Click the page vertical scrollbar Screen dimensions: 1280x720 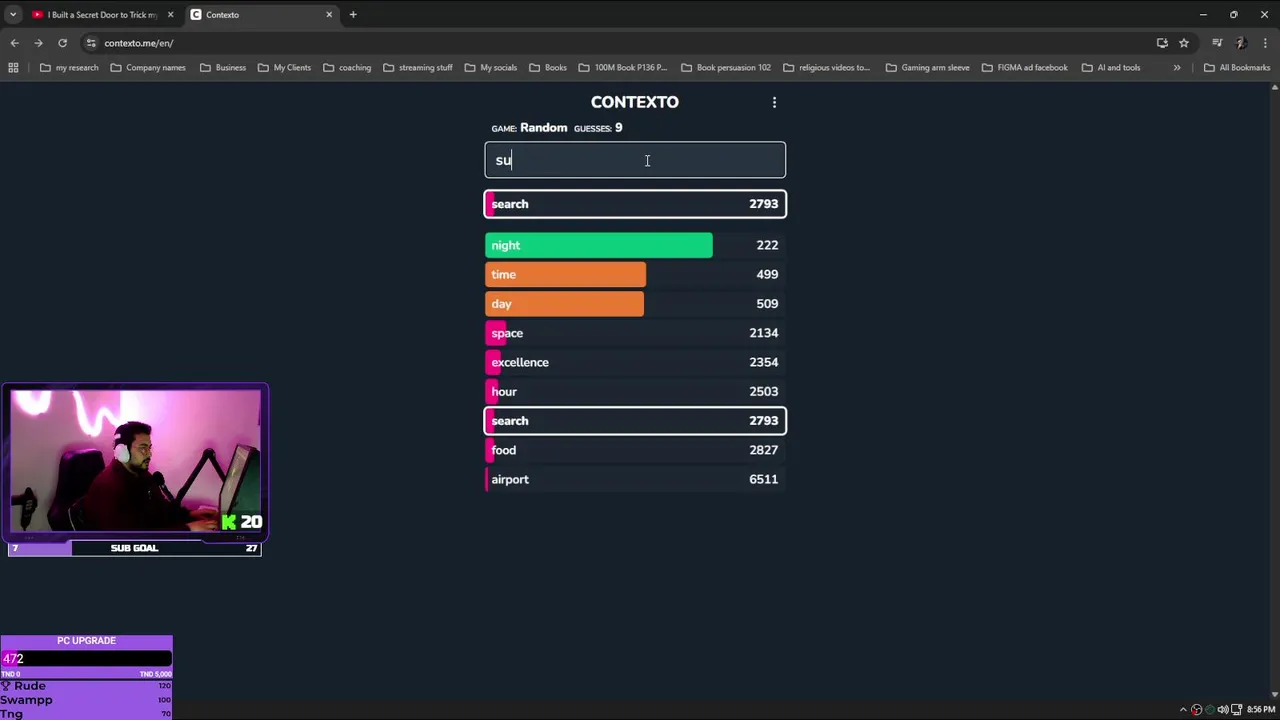(x=1274, y=391)
